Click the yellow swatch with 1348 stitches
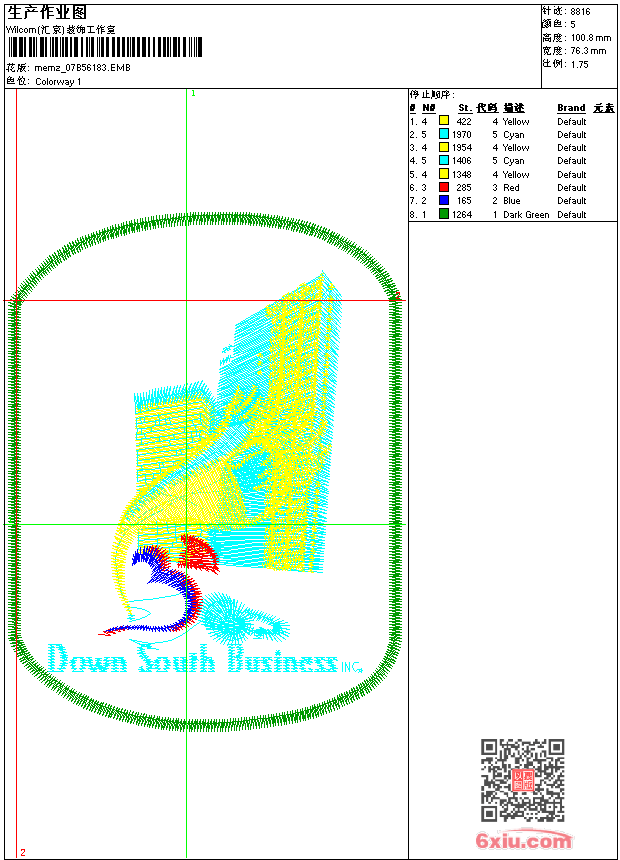 tap(444, 174)
